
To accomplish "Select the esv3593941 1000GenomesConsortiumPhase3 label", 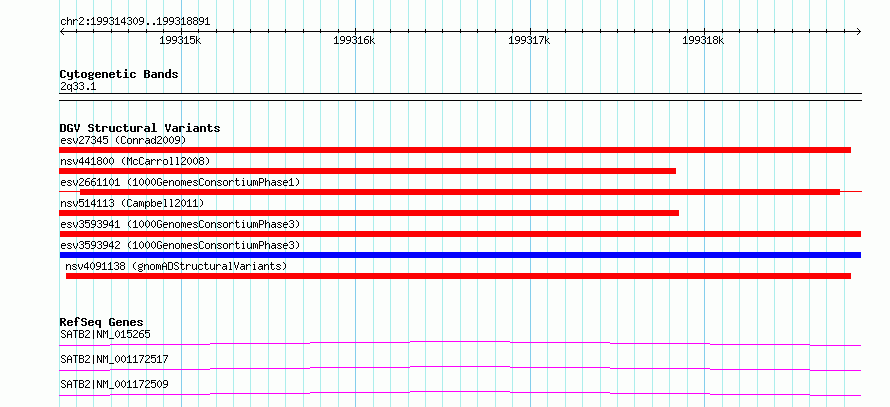I will pyautogui.click(x=180, y=224).
